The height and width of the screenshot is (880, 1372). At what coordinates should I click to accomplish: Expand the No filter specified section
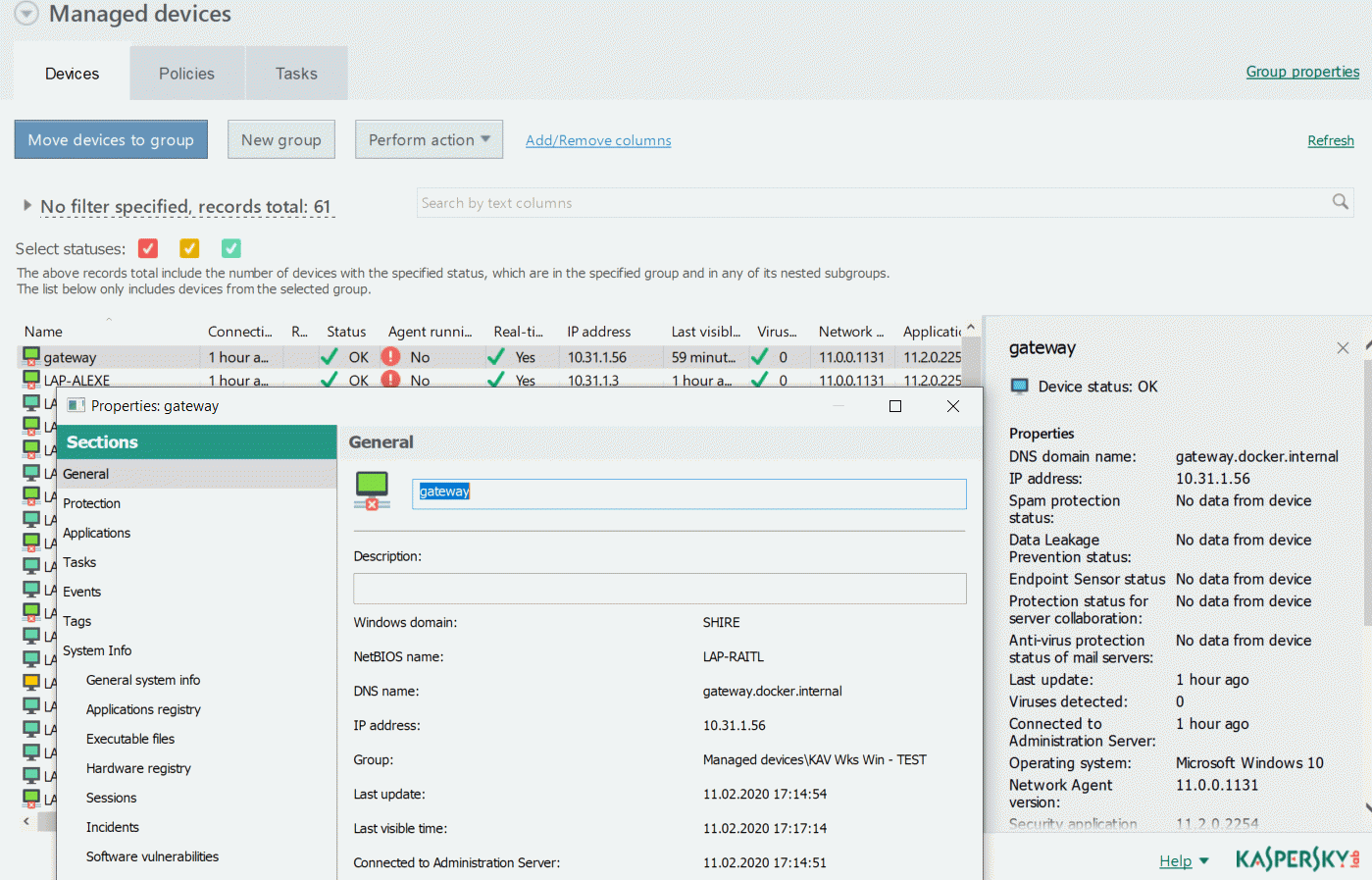[x=27, y=206]
